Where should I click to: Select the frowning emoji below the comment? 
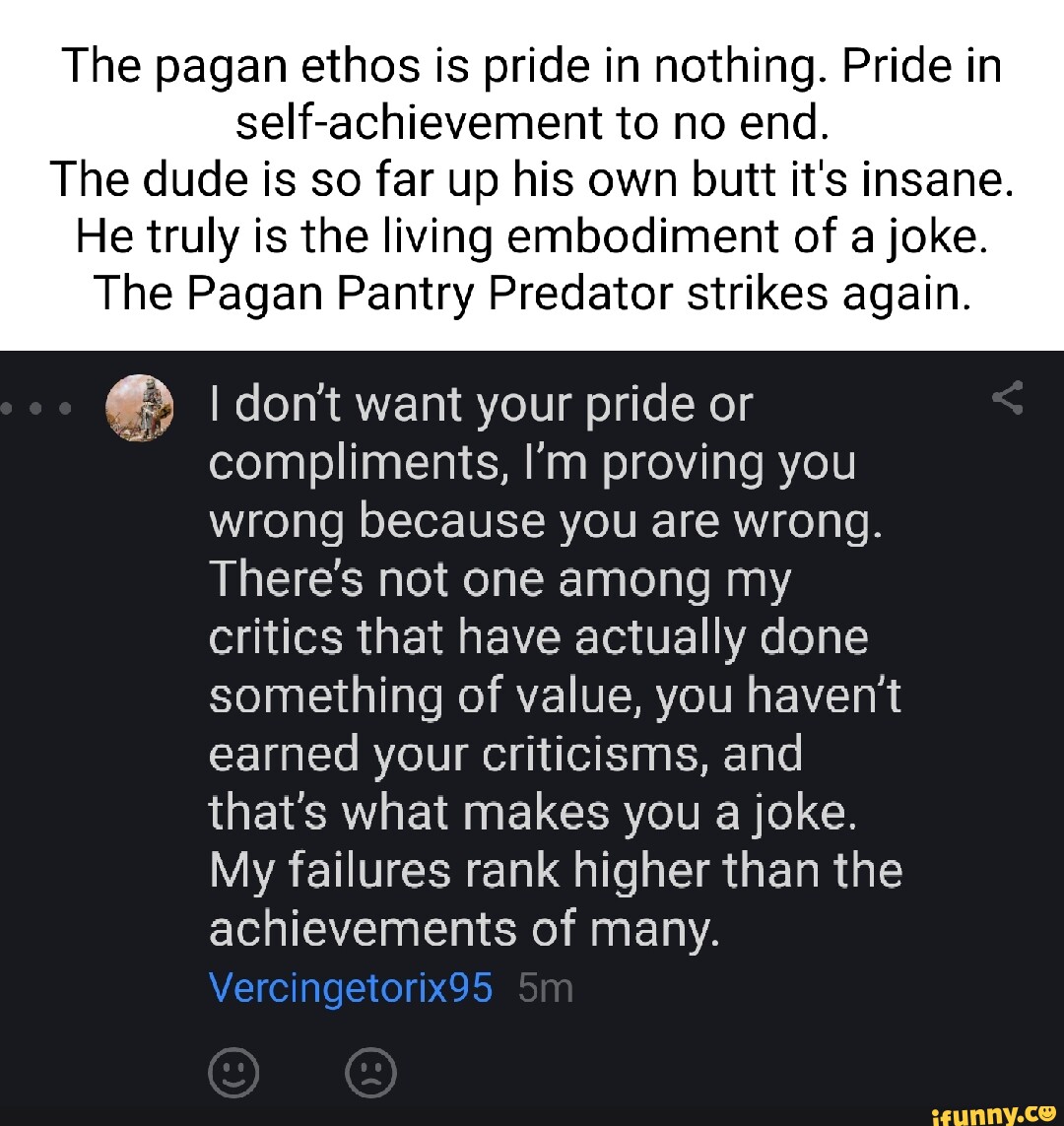click(x=368, y=1073)
